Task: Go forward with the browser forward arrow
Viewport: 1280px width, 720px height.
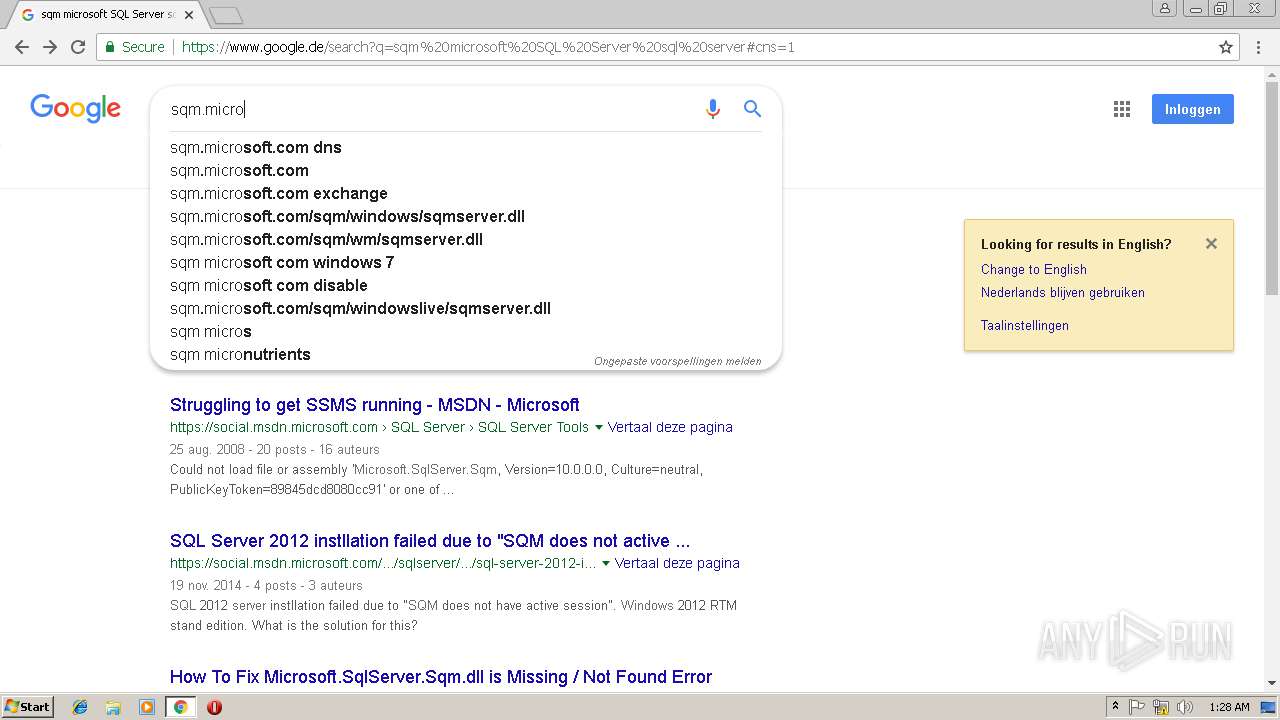Action: [50, 47]
